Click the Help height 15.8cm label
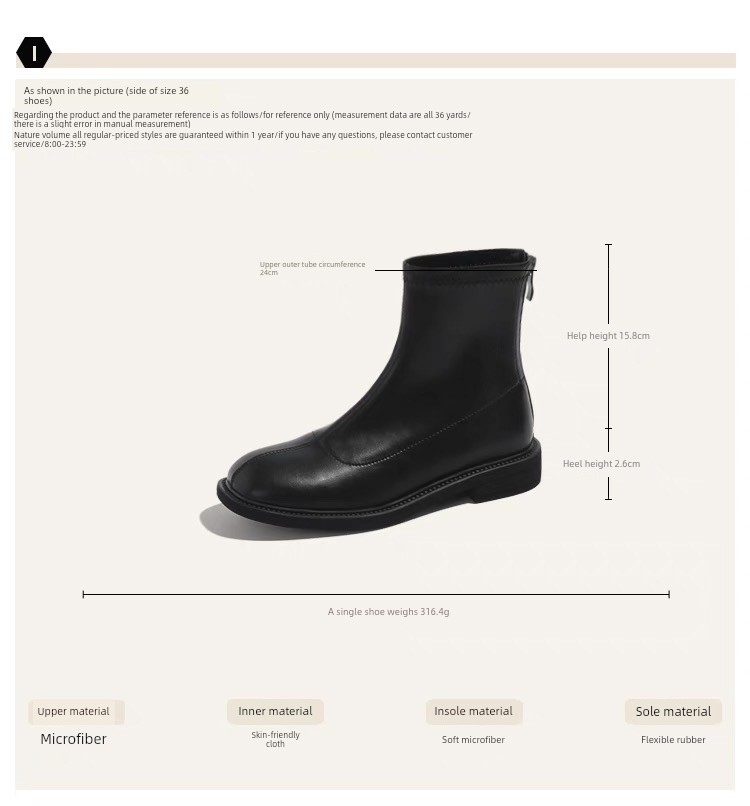The width and height of the screenshot is (750, 806). (608, 336)
